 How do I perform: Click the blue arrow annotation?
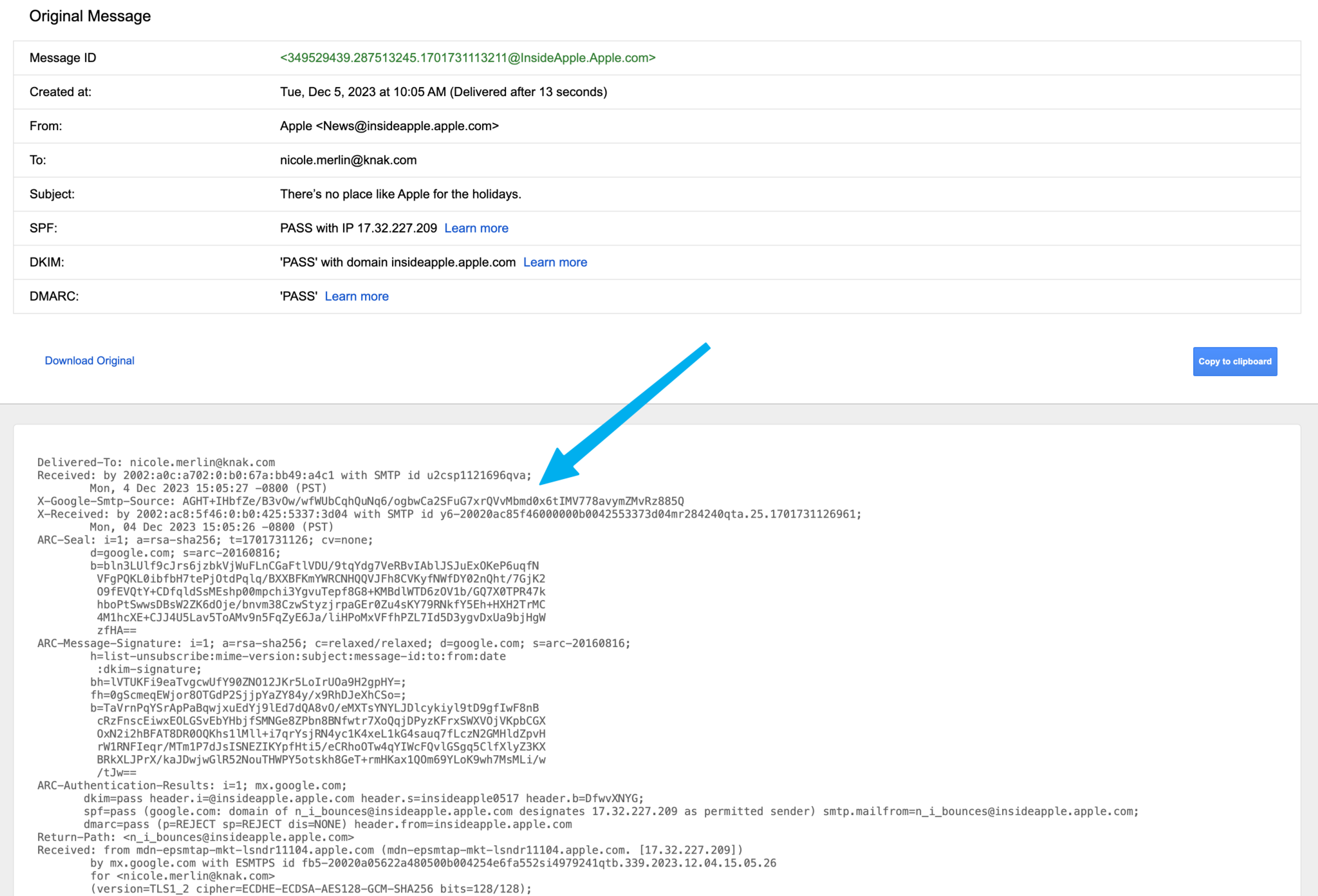coord(624,414)
